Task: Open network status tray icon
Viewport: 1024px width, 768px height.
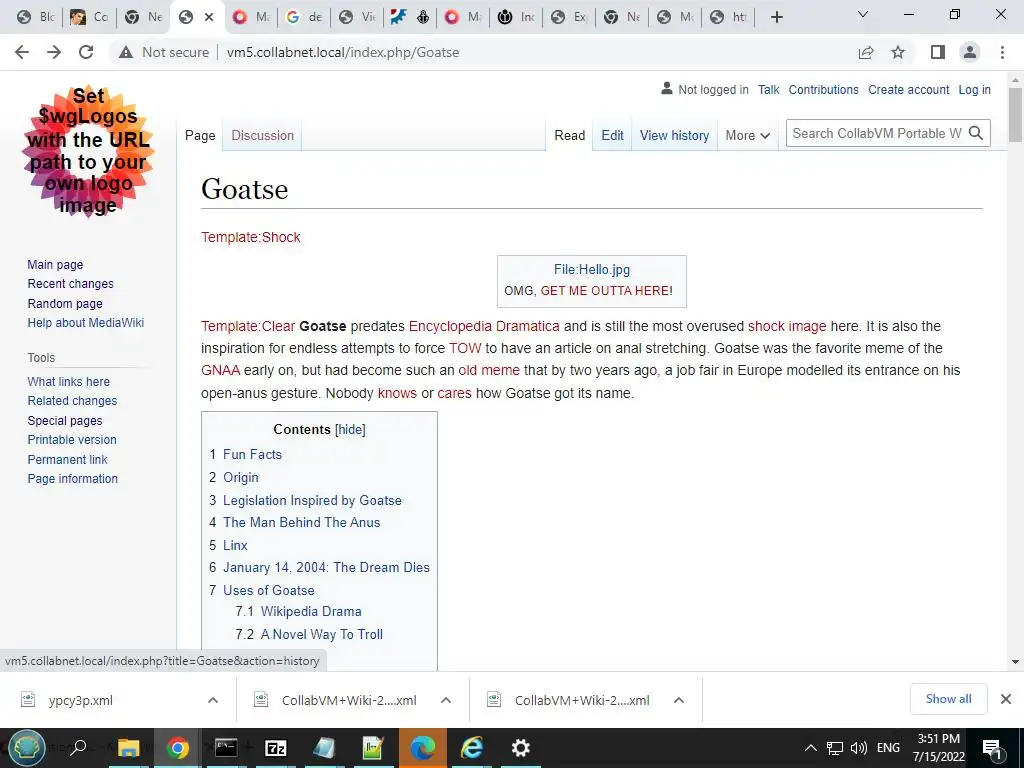Action: click(835, 748)
